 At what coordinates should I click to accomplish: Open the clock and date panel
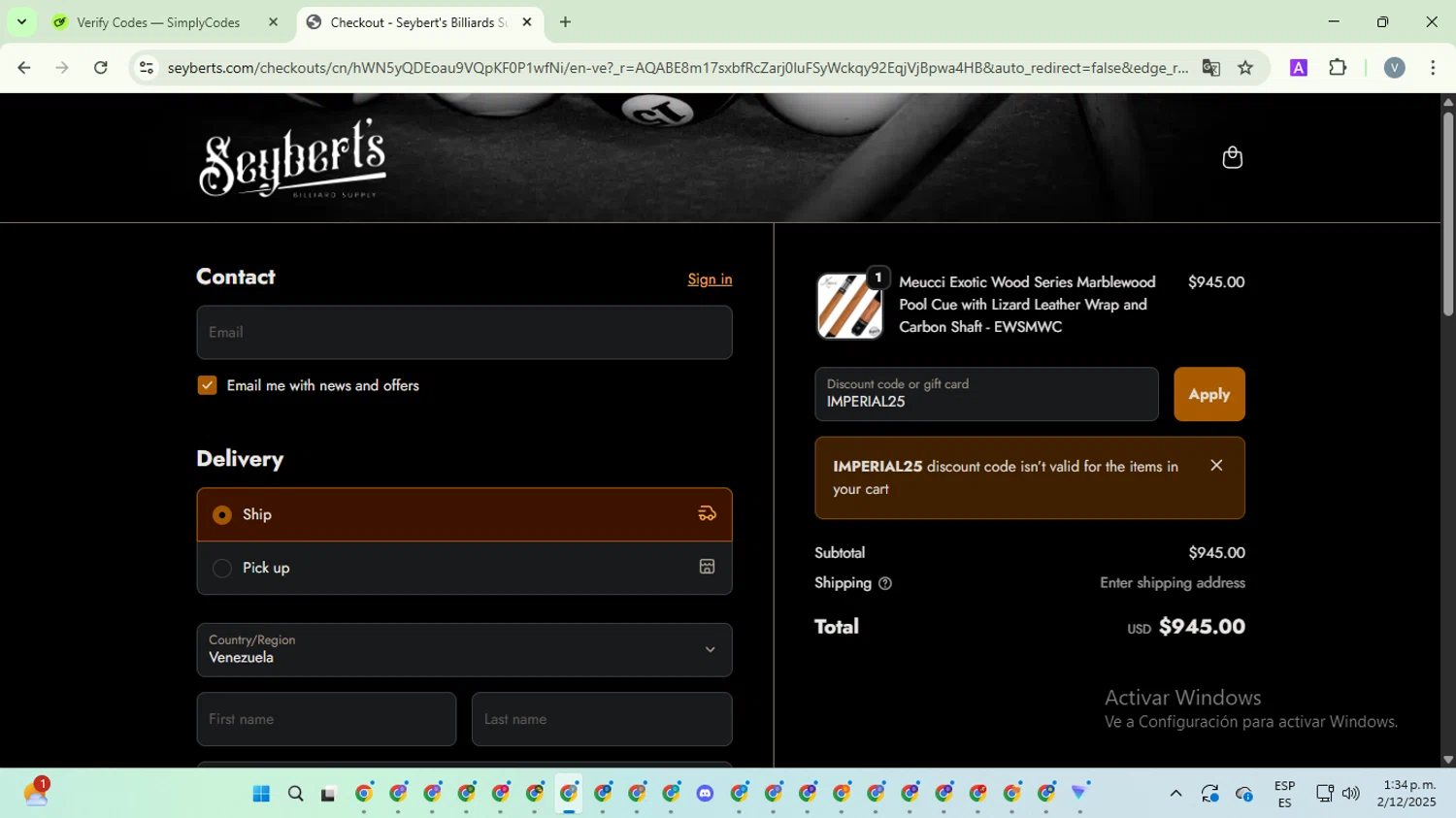[x=1406, y=794]
